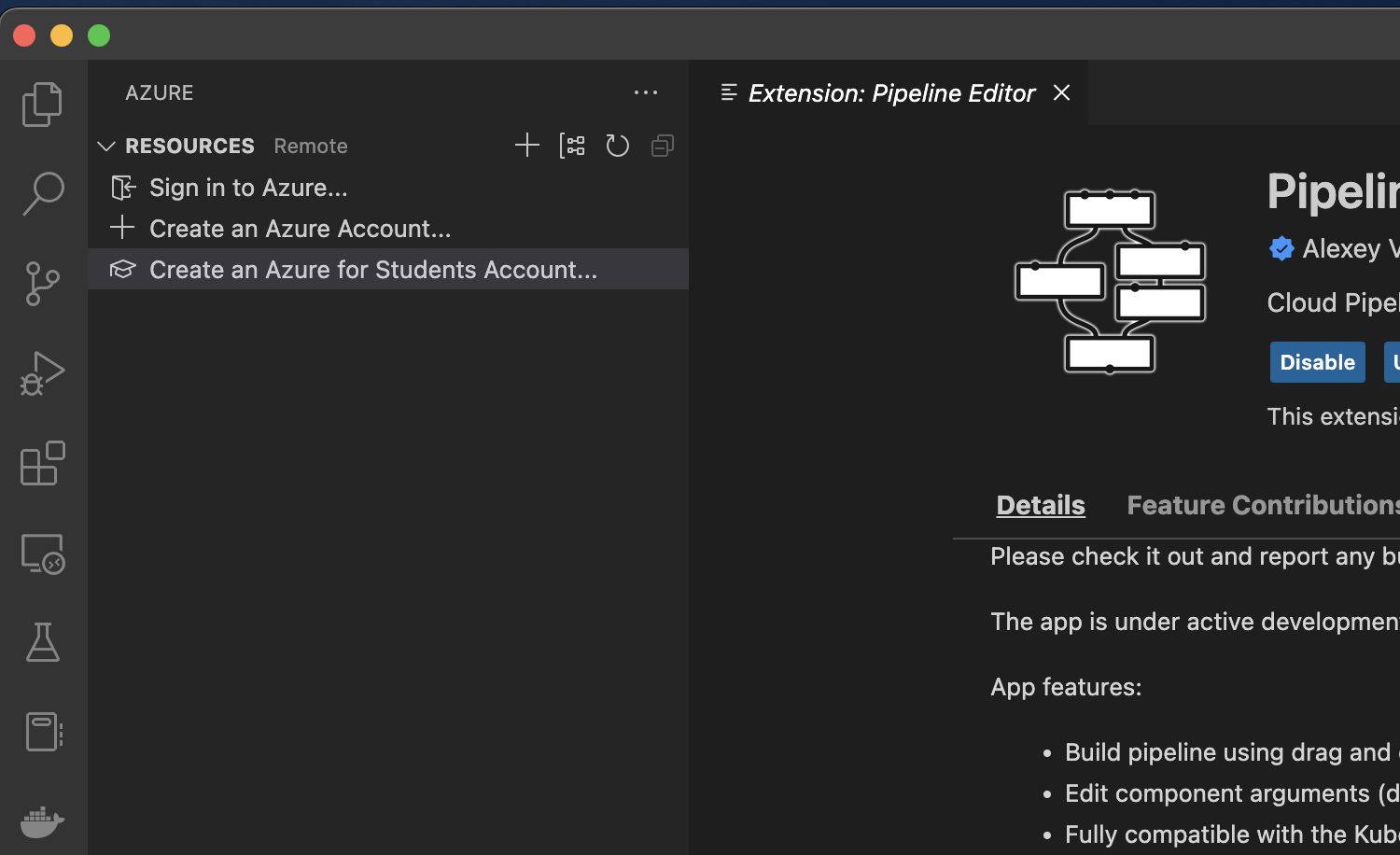Viewport: 1400px width, 855px height.
Task: Click the Pipeline Editor extension logo
Action: point(1111,282)
